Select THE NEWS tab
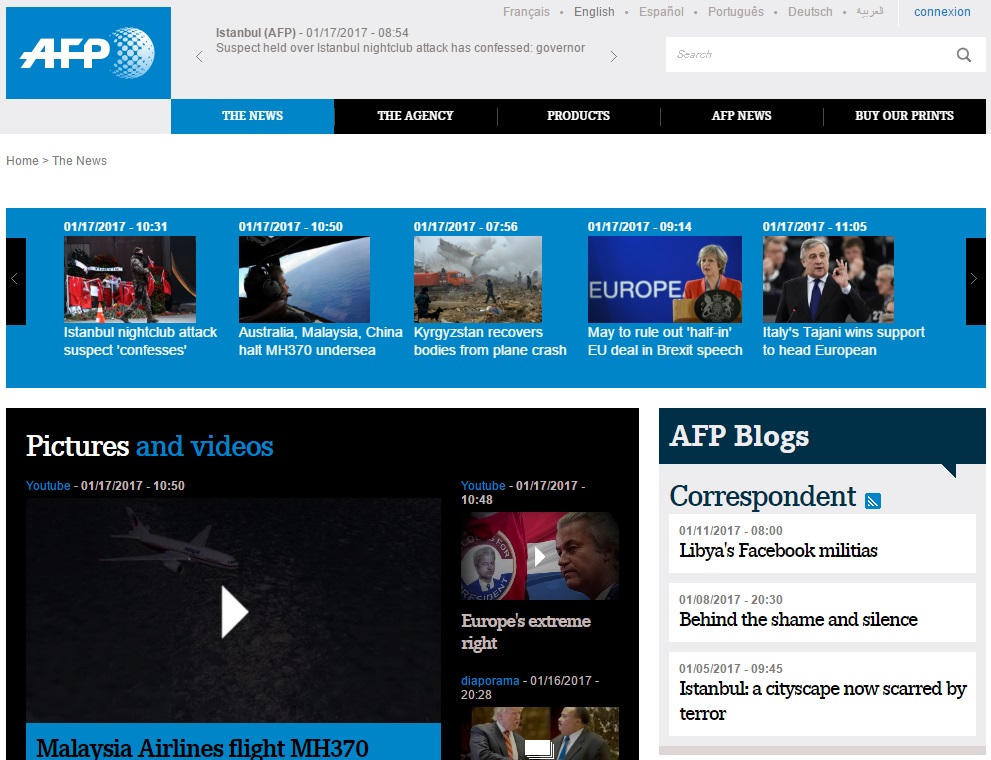Screen dimensions: 991x760 click(x=252, y=116)
